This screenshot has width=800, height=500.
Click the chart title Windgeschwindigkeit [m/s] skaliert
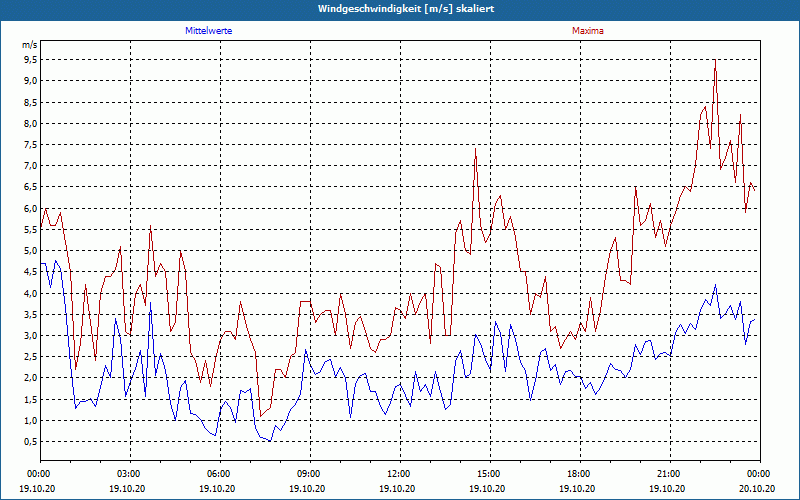406,9
